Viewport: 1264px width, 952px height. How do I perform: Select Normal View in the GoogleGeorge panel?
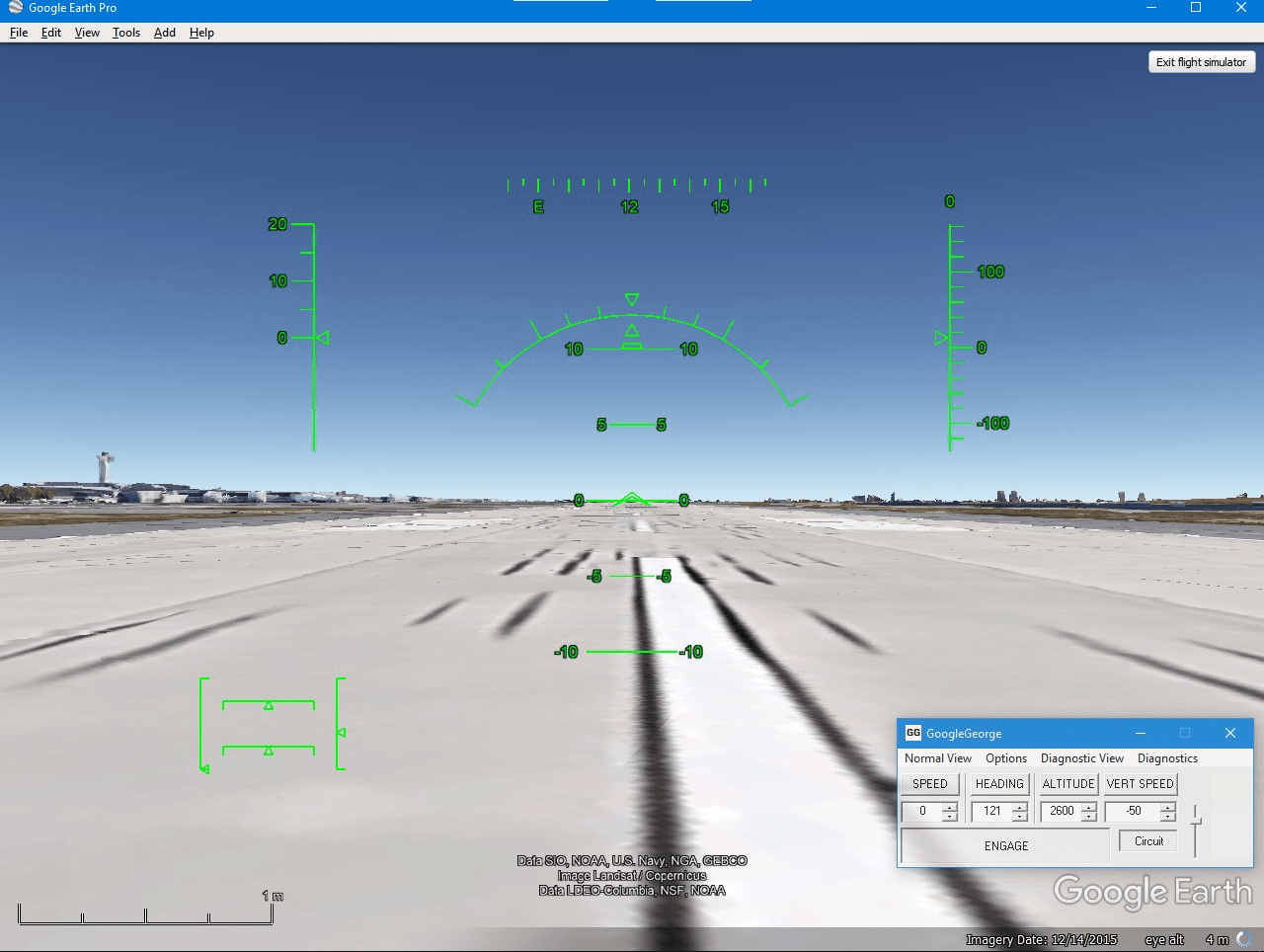[x=936, y=757]
